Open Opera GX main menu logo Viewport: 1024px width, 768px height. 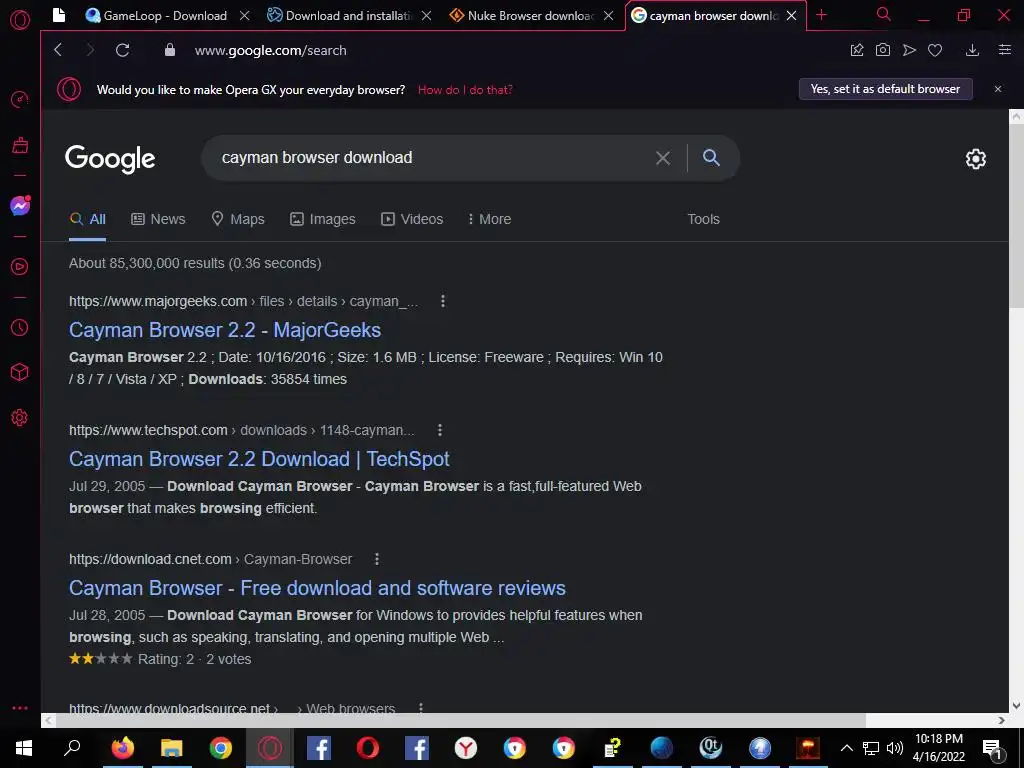coord(20,20)
